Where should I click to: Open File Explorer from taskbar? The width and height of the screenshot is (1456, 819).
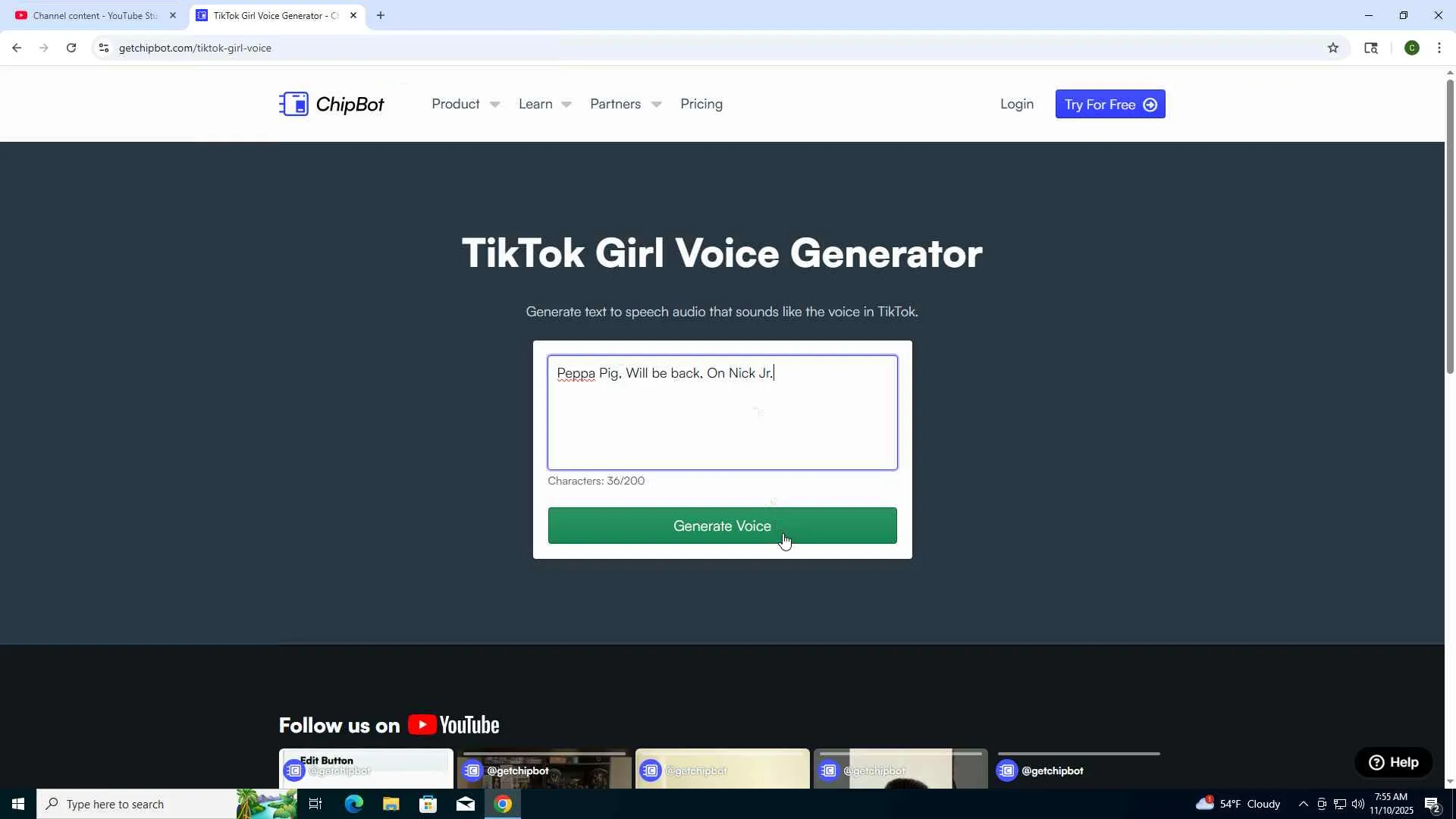[391, 804]
